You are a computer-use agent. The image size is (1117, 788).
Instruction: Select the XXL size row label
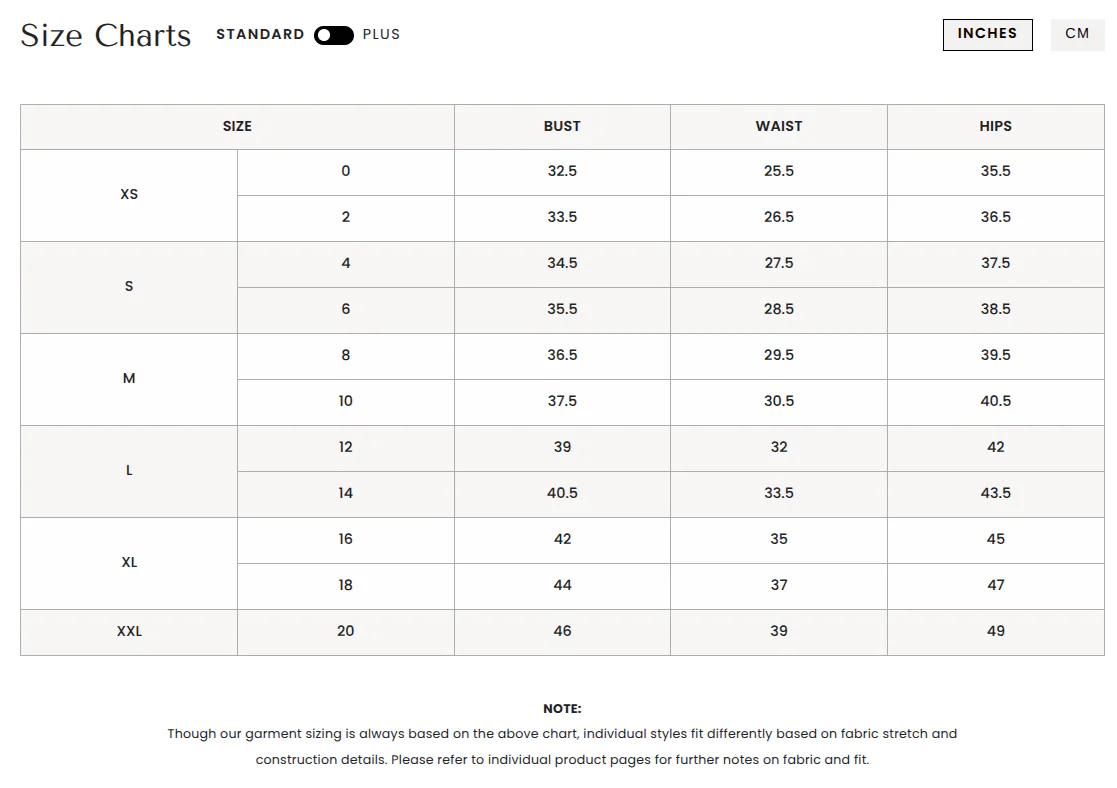click(129, 631)
